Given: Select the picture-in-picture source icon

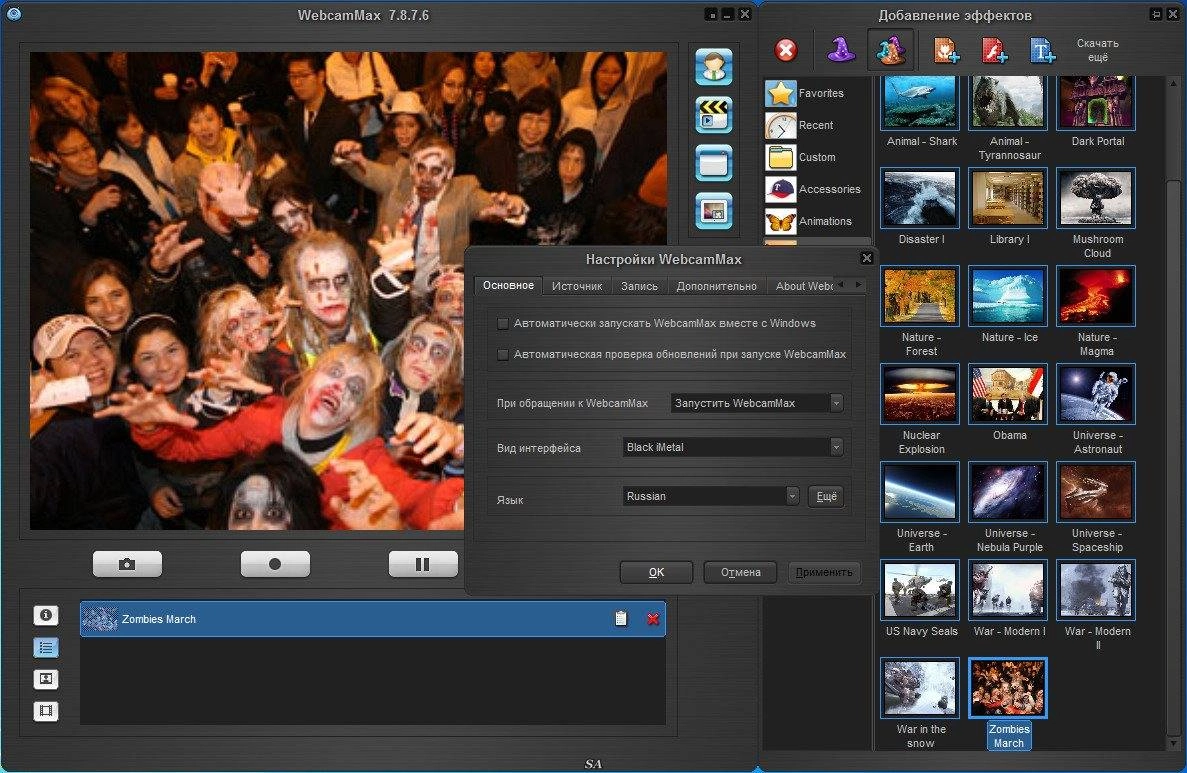Looking at the screenshot, I should tap(714, 211).
